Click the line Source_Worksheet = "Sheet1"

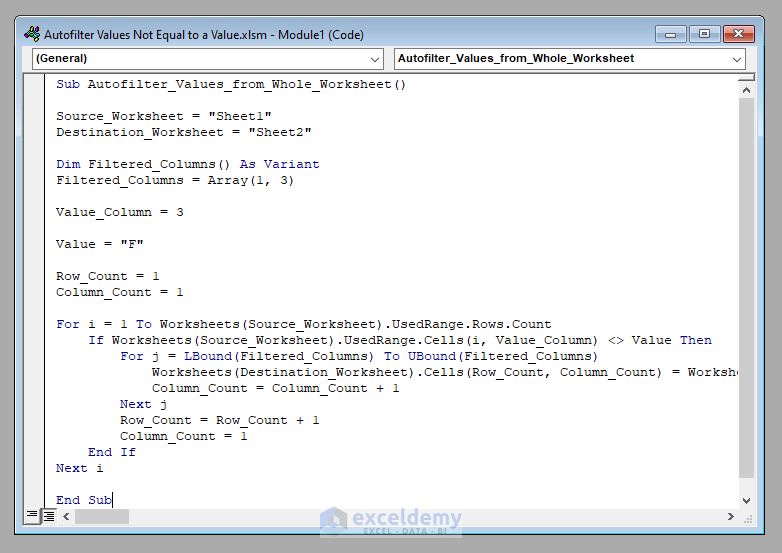pyautogui.click(x=164, y=116)
